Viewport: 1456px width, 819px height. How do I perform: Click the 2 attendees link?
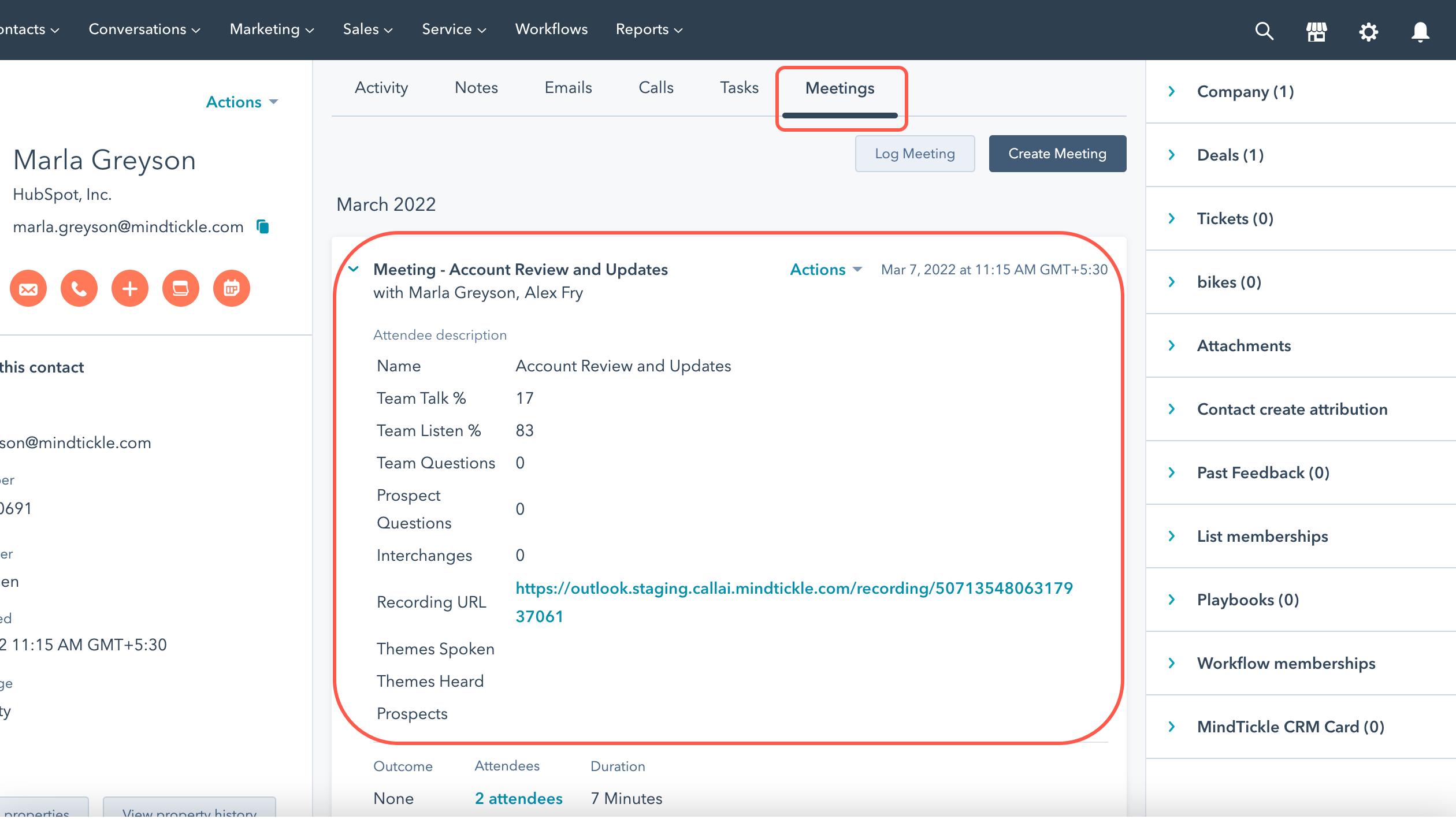(x=518, y=798)
